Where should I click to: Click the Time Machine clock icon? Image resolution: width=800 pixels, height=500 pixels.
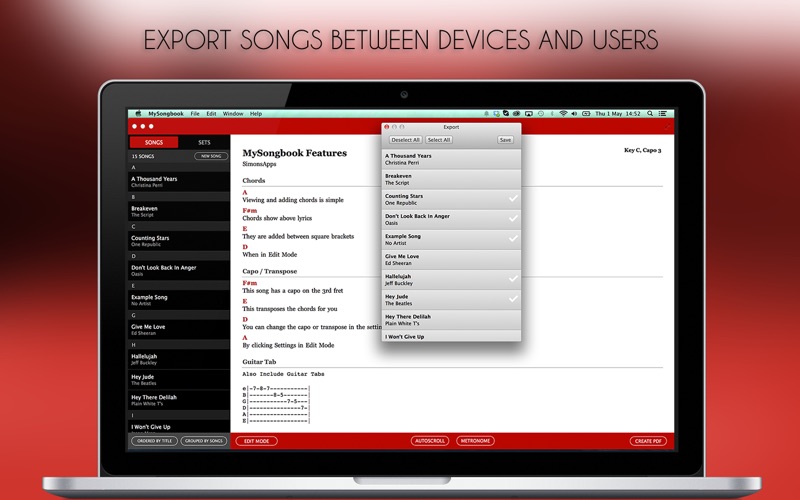click(541, 114)
